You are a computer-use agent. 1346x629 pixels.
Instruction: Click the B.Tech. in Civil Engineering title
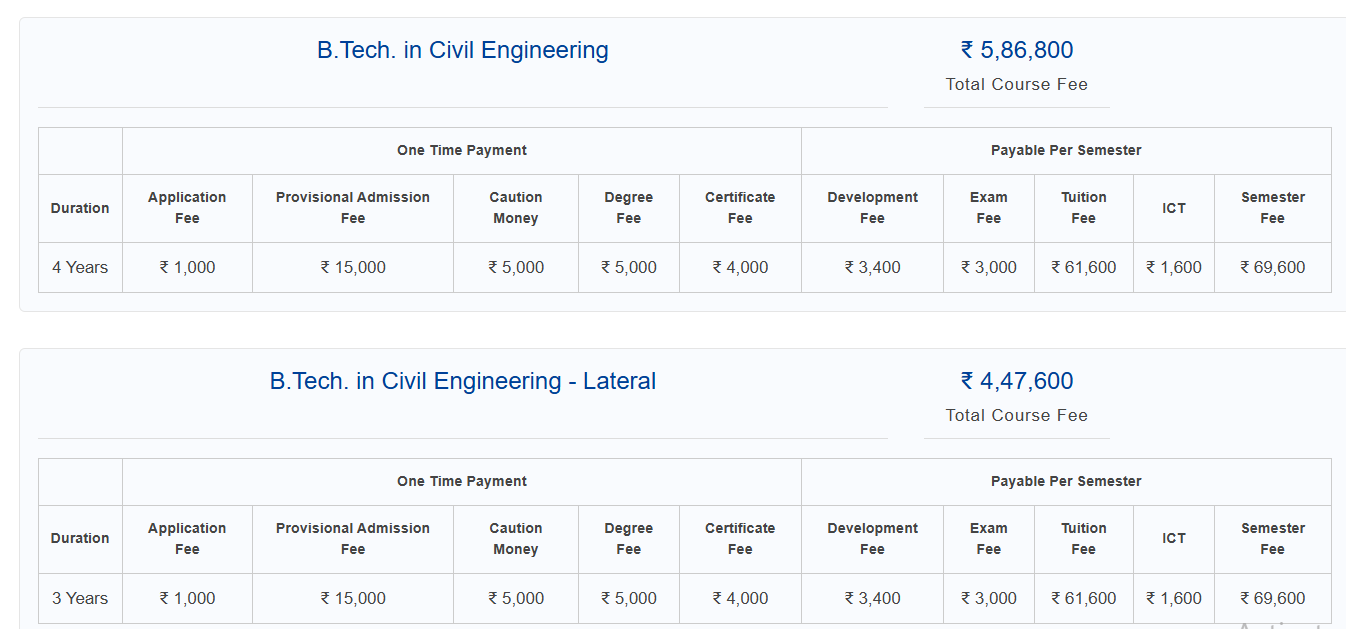[462, 50]
